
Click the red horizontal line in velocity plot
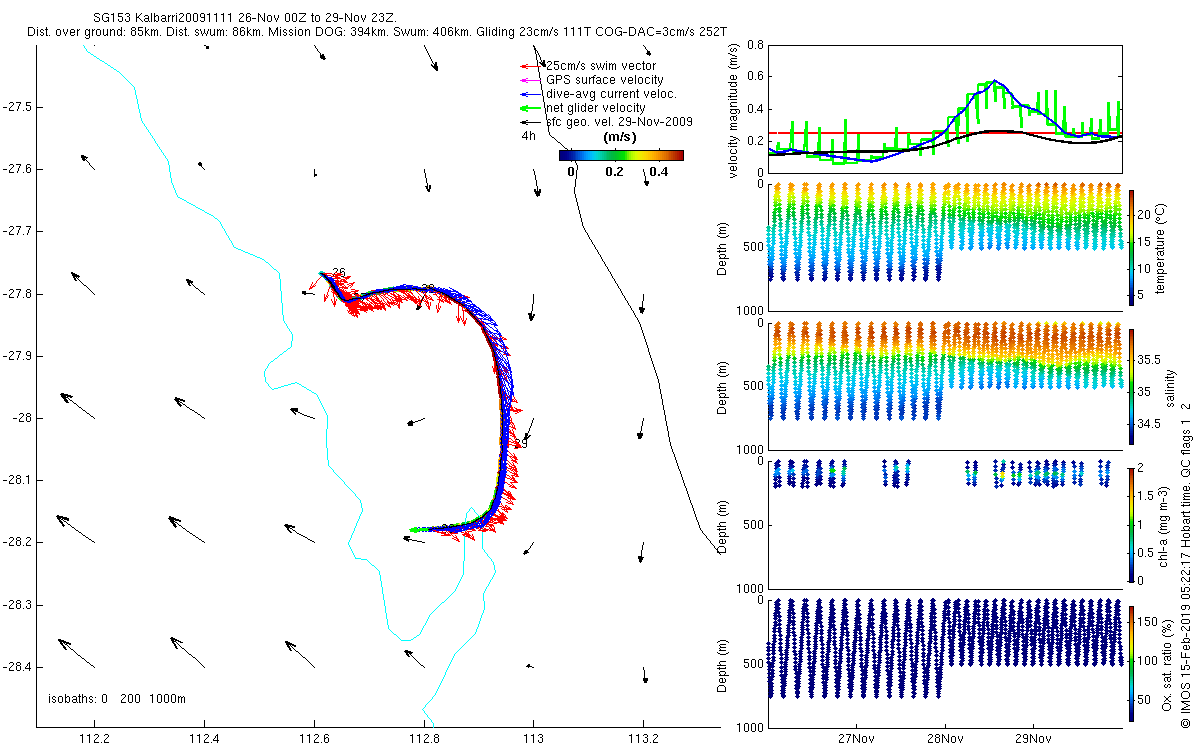[945, 132]
